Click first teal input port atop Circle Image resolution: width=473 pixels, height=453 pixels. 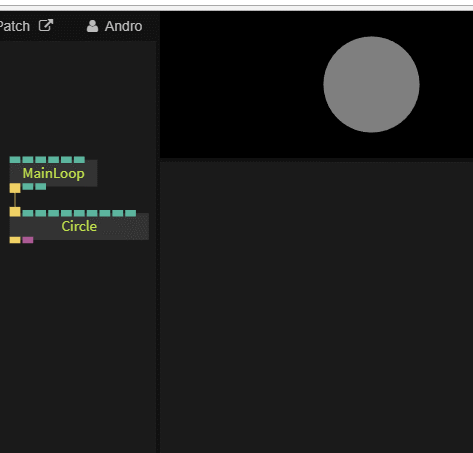tap(28, 213)
